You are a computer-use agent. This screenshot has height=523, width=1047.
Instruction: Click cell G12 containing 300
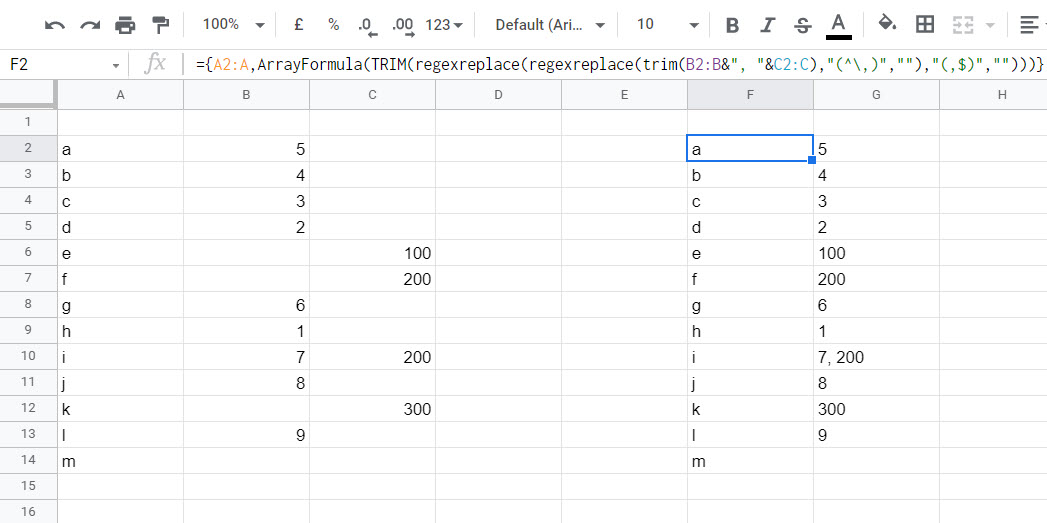point(876,409)
